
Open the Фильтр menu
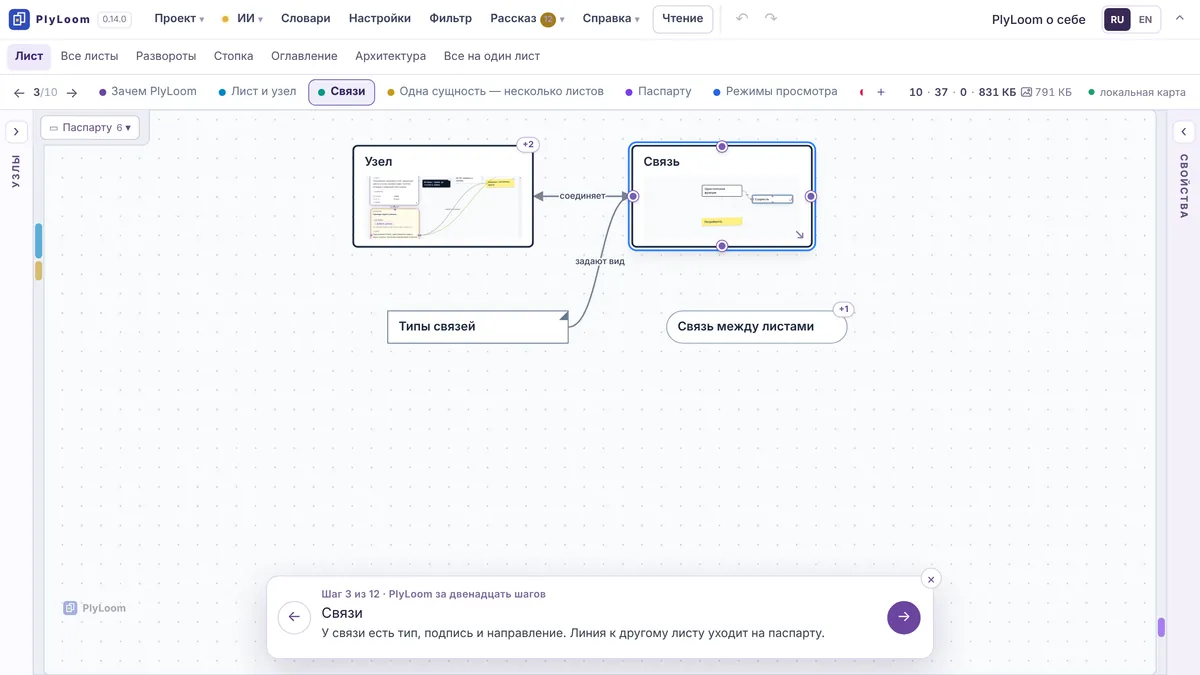point(451,19)
